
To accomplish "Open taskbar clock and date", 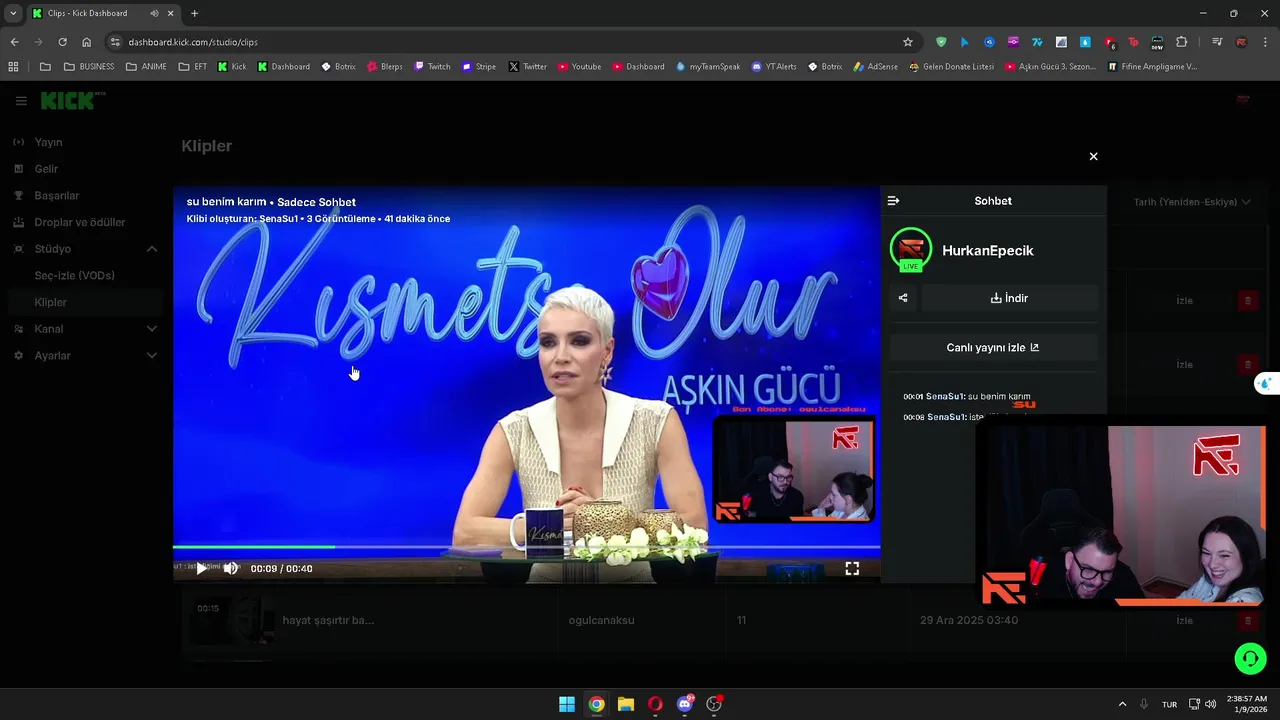I will pyautogui.click(x=1246, y=704).
